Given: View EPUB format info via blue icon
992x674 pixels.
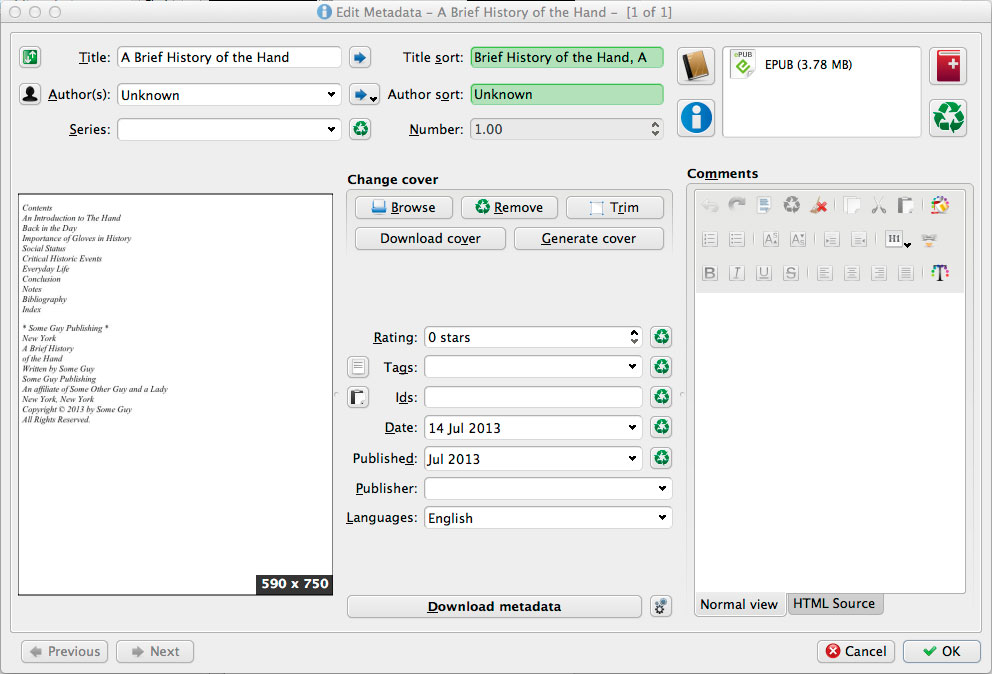Looking at the screenshot, I should (x=695, y=118).
